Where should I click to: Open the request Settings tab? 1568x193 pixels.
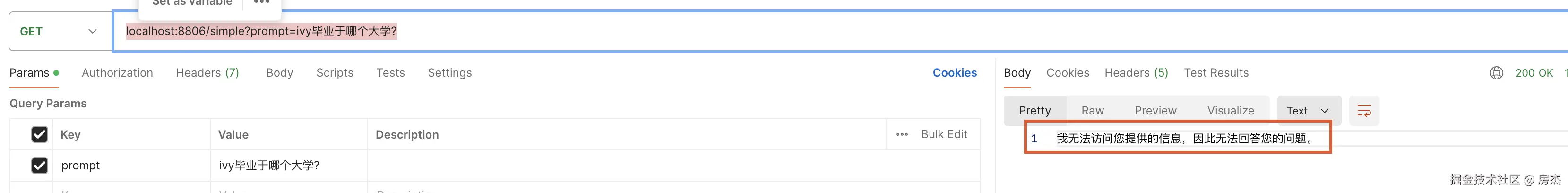pyautogui.click(x=450, y=73)
